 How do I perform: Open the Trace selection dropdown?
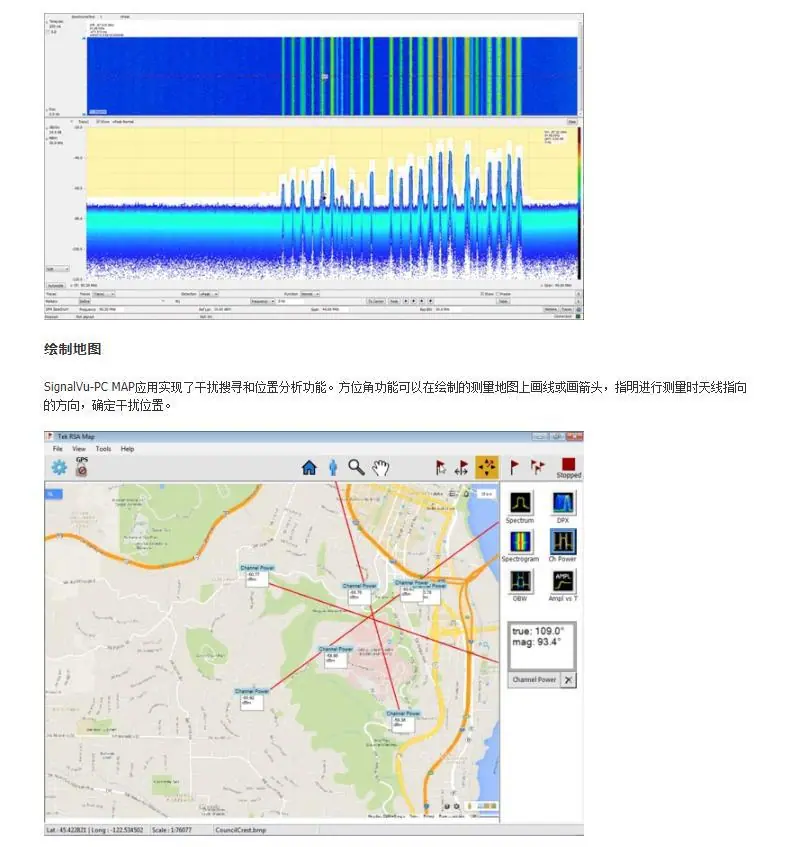click(104, 294)
